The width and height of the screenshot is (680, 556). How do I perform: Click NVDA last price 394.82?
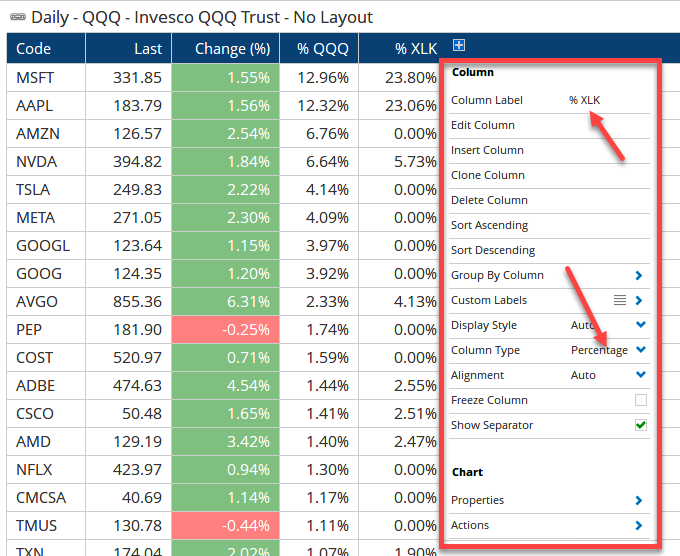[x=128, y=162]
